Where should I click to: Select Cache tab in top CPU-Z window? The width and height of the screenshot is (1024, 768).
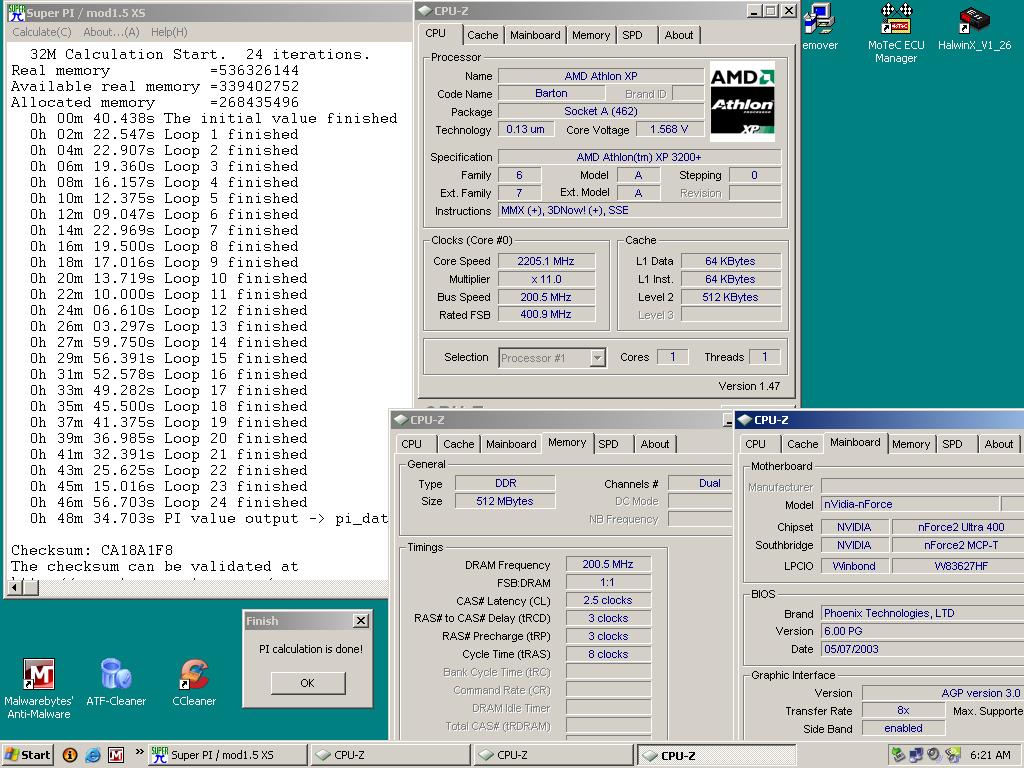pos(483,35)
